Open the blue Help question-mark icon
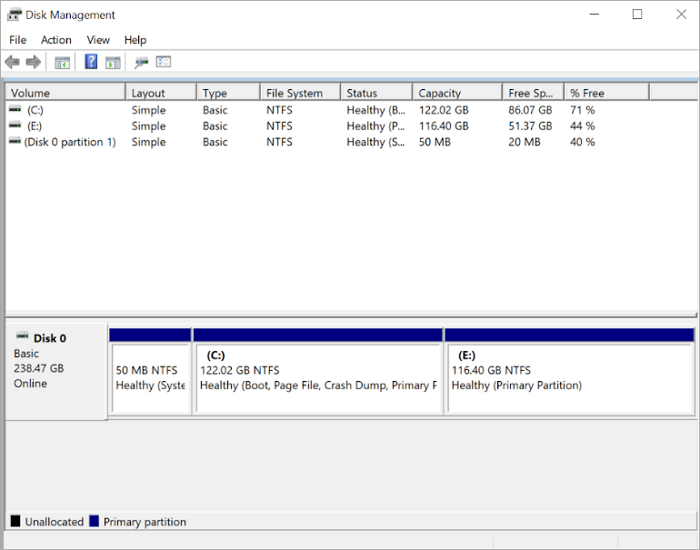 click(x=91, y=62)
